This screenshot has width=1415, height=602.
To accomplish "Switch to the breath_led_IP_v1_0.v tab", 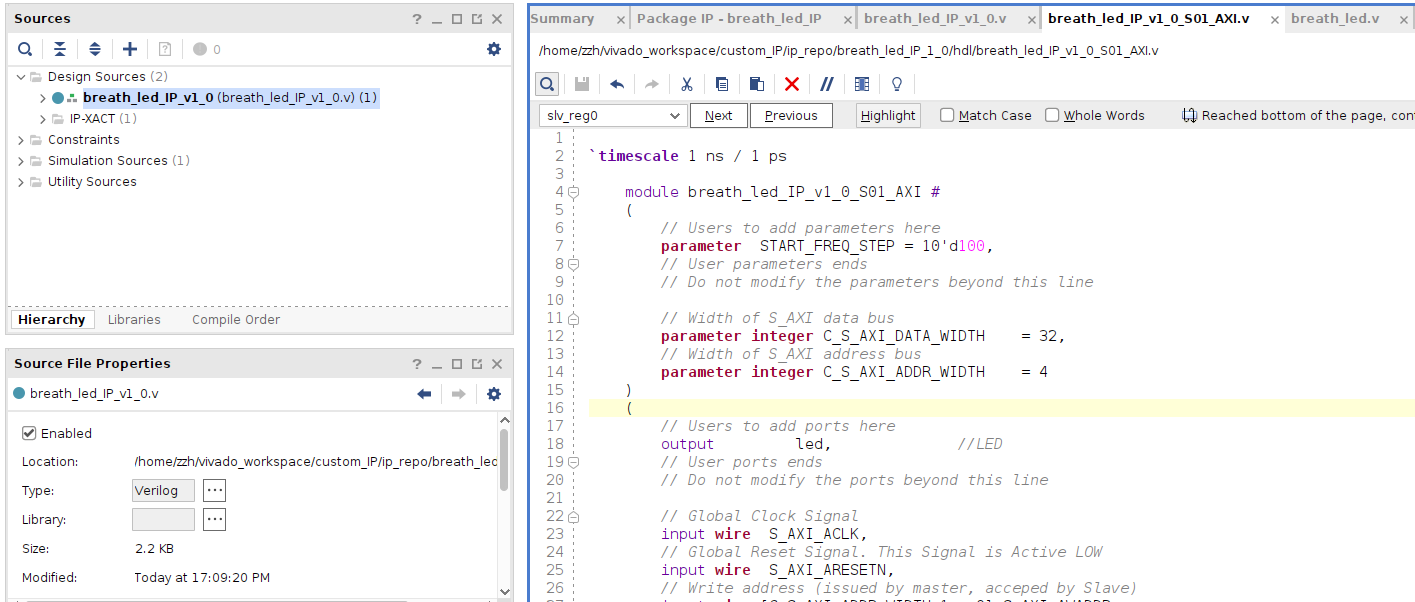I will [x=935, y=19].
